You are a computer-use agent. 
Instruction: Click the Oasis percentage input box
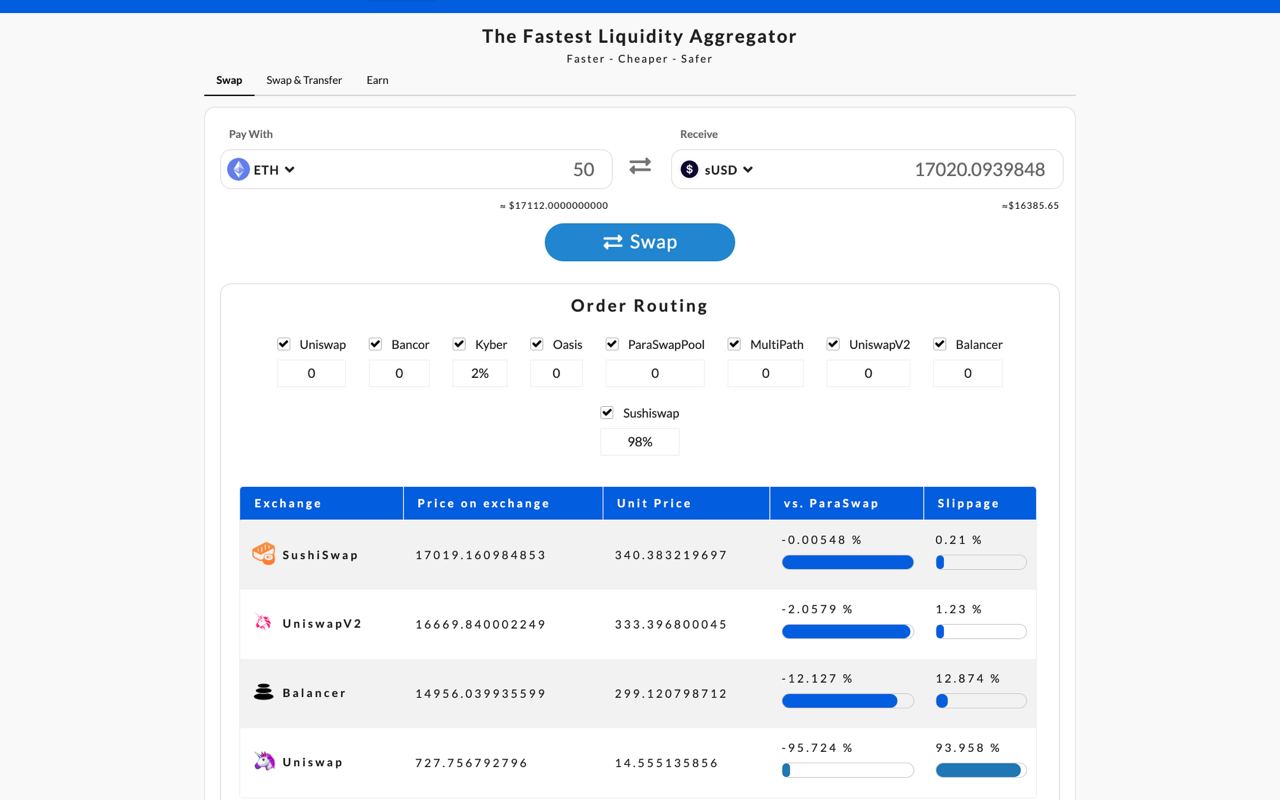pyautogui.click(x=556, y=373)
